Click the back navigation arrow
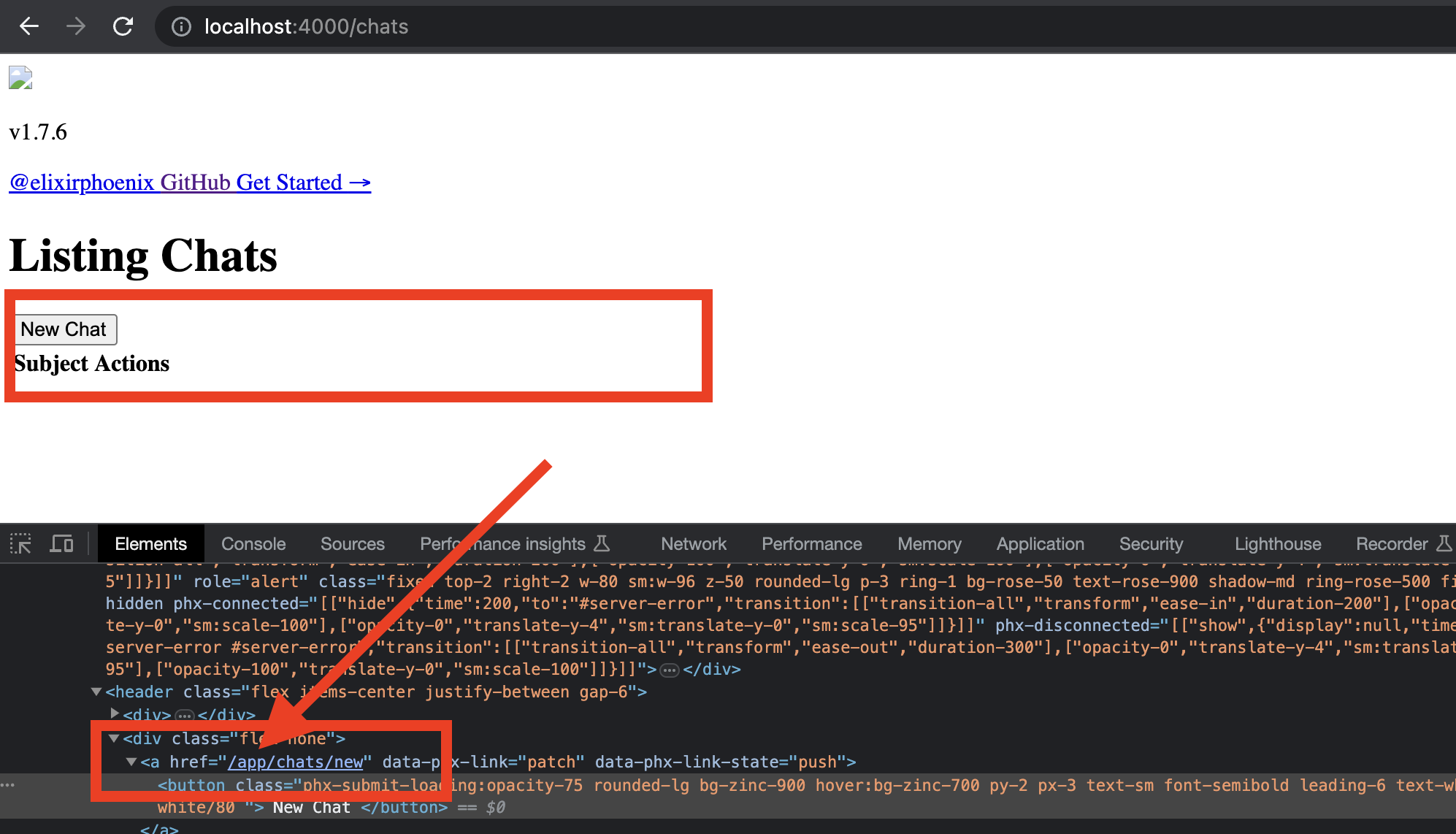Viewport: 1456px width, 834px height. click(28, 26)
